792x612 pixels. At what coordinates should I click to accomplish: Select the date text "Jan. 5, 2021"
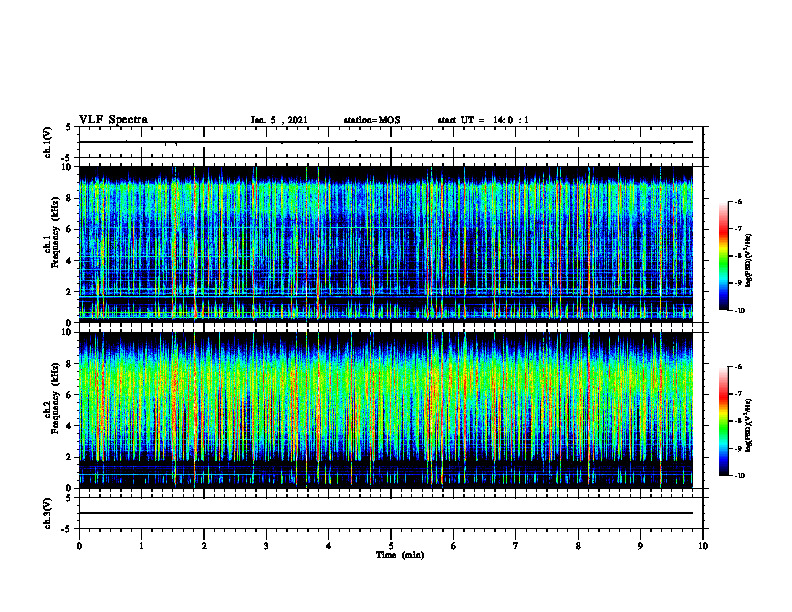pyautogui.click(x=279, y=120)
